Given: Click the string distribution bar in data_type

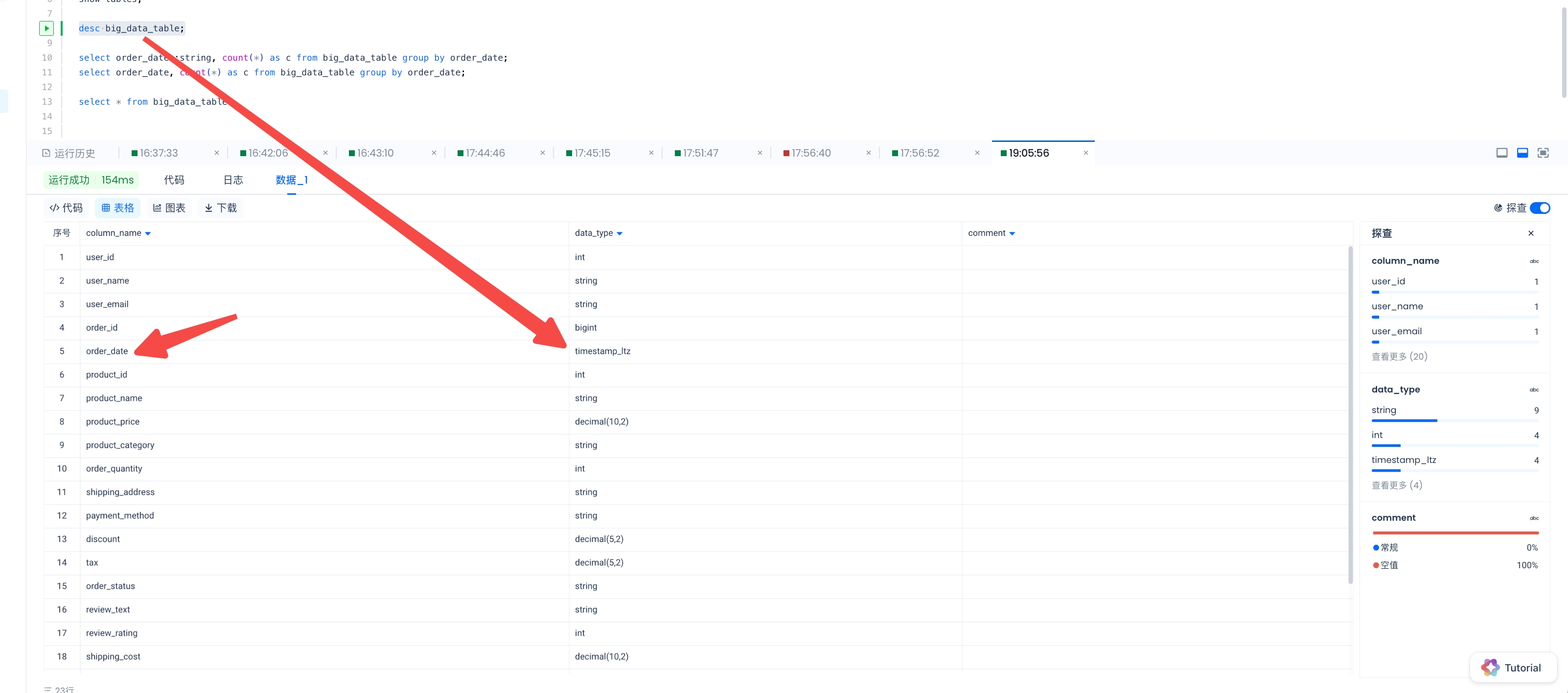Looking at the screenshot, I should point(1404,420).
